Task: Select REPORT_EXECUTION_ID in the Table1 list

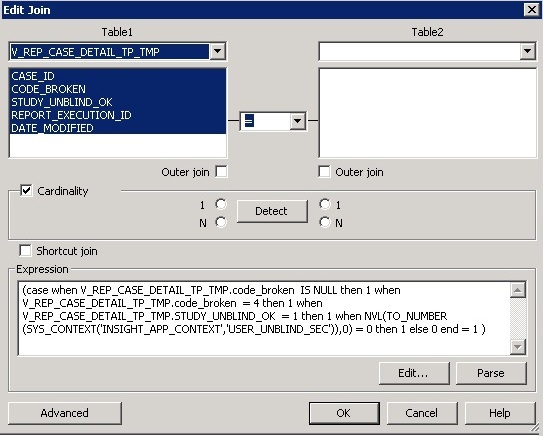Action: (118, 115)
